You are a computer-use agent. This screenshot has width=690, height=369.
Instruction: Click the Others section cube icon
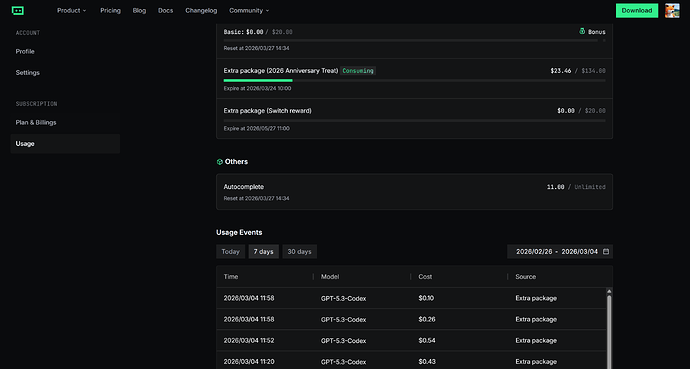(x=220, y=162)
